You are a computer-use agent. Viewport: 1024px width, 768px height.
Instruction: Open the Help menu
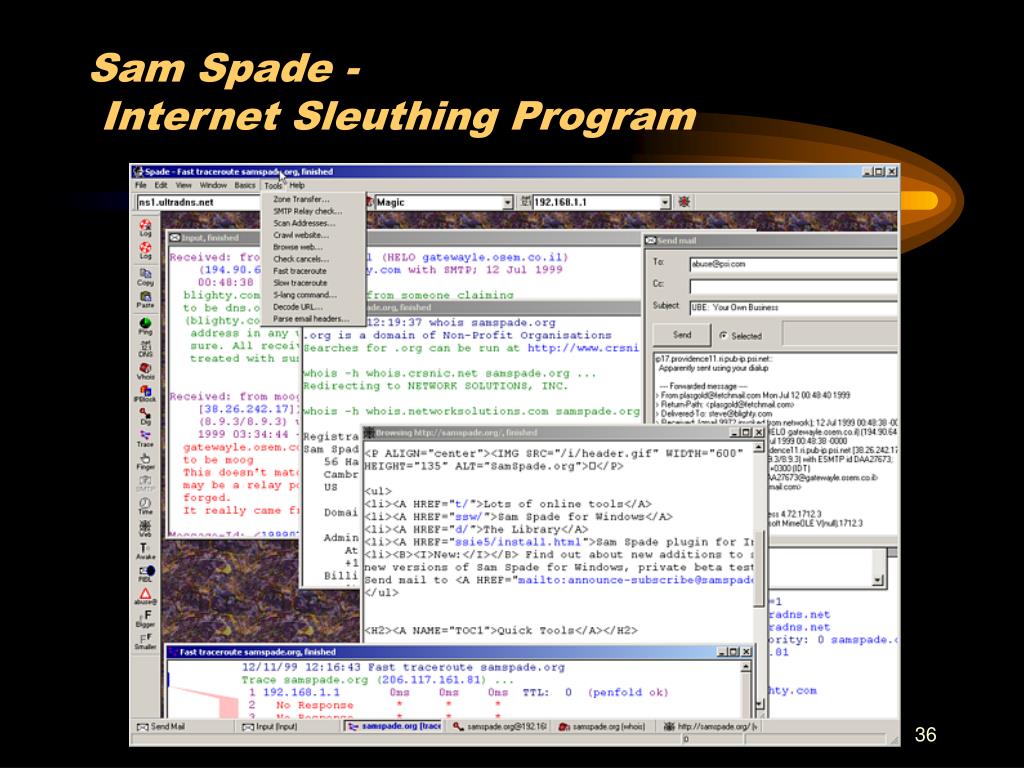(297, 185)
